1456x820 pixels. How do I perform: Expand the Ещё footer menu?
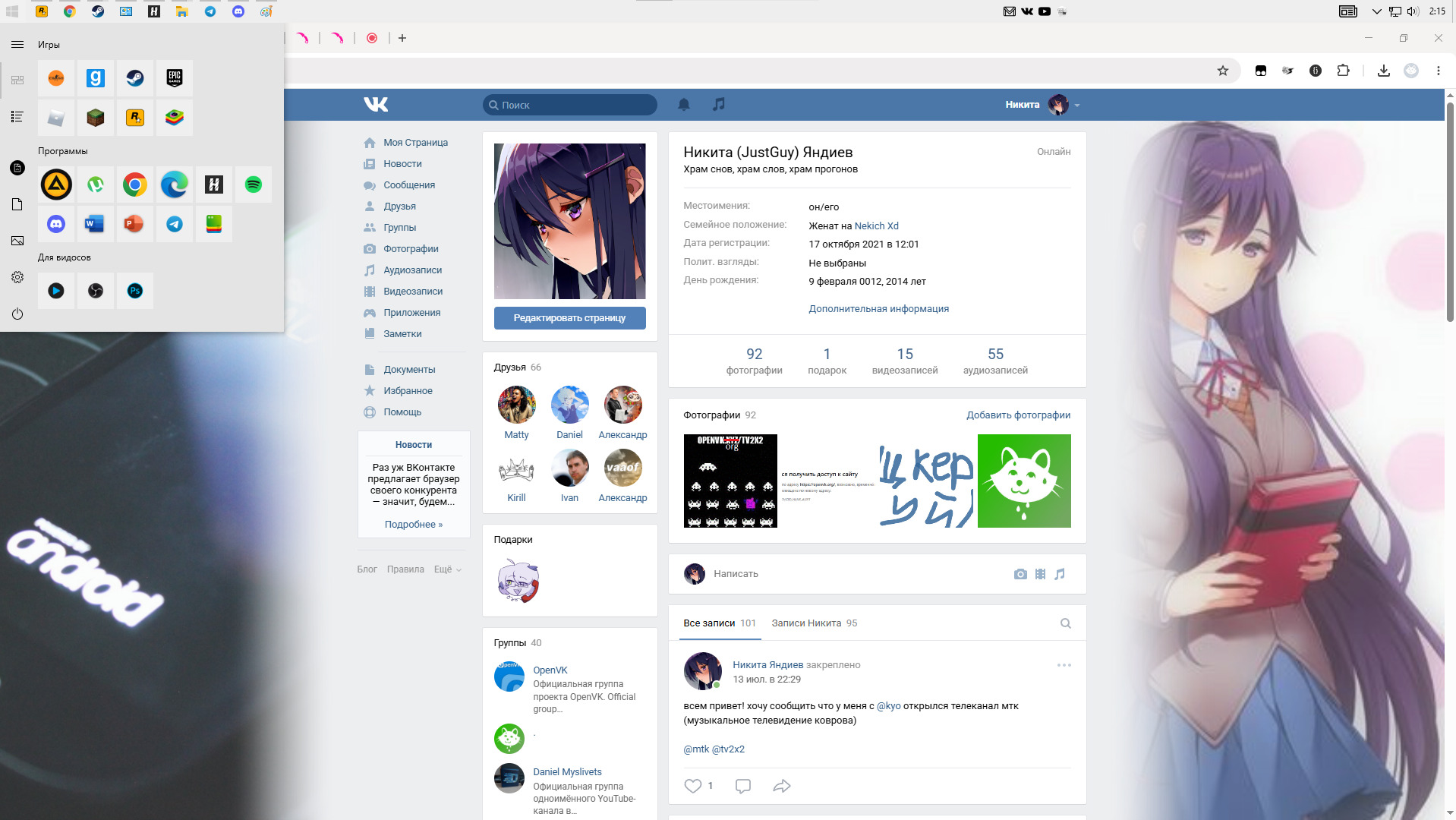pos(448,569)
